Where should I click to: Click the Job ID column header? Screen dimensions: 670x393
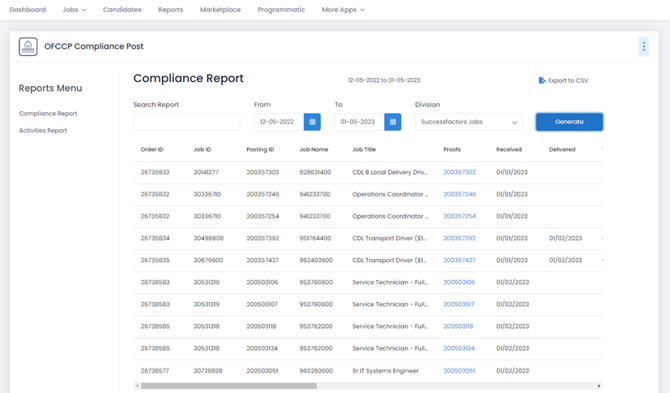(x=202, y=149)
